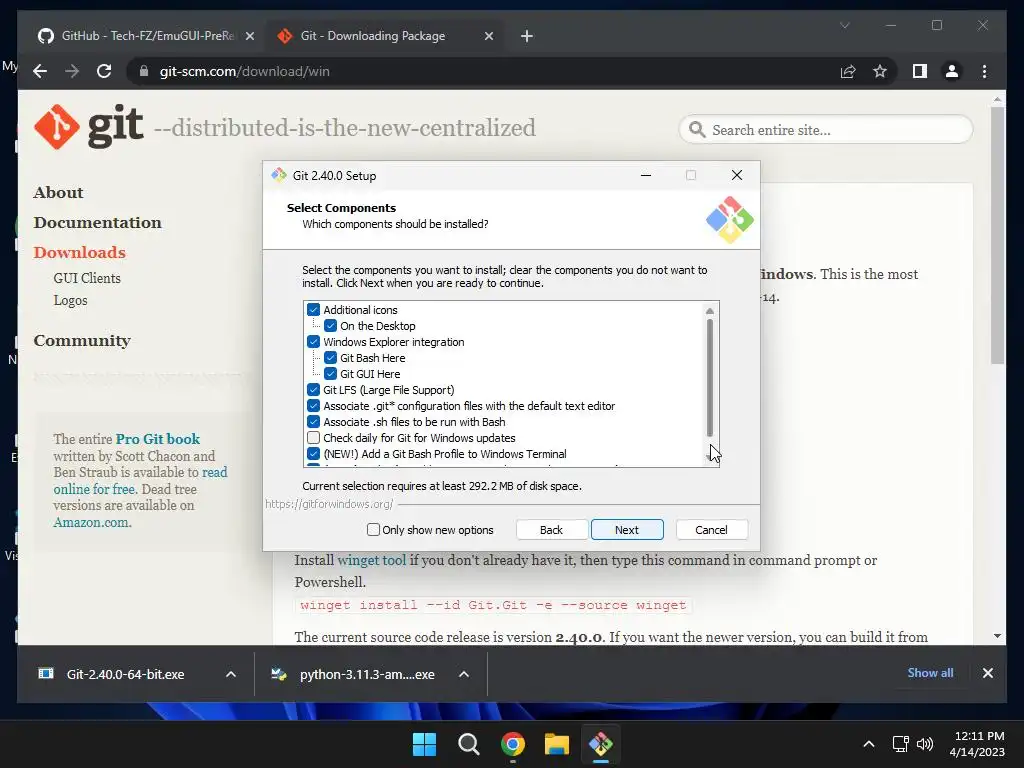Uncheck Git GUI Here
This screenshot has width=1024, height=768.
[x=330, y=374]
